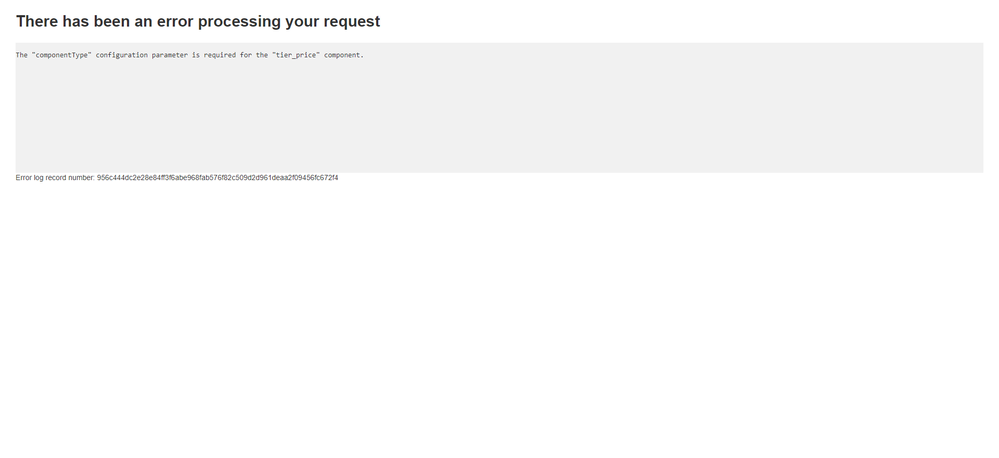Select the "tier_price" text in the message

point(296,55)
